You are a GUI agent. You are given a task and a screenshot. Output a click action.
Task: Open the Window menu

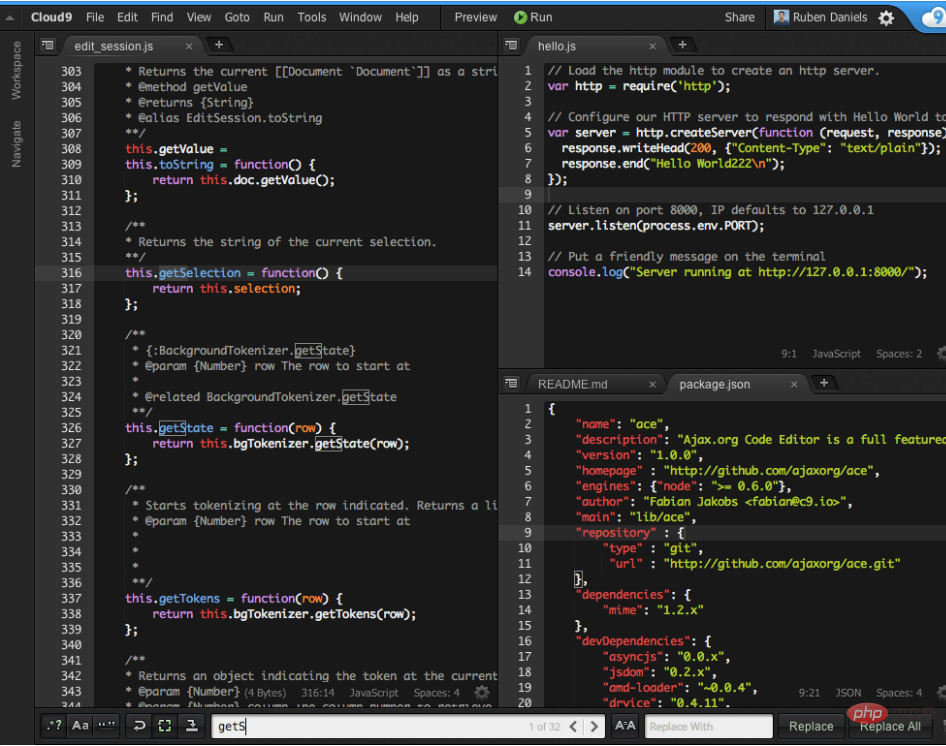pyautogui.click(x=360, y=18)
